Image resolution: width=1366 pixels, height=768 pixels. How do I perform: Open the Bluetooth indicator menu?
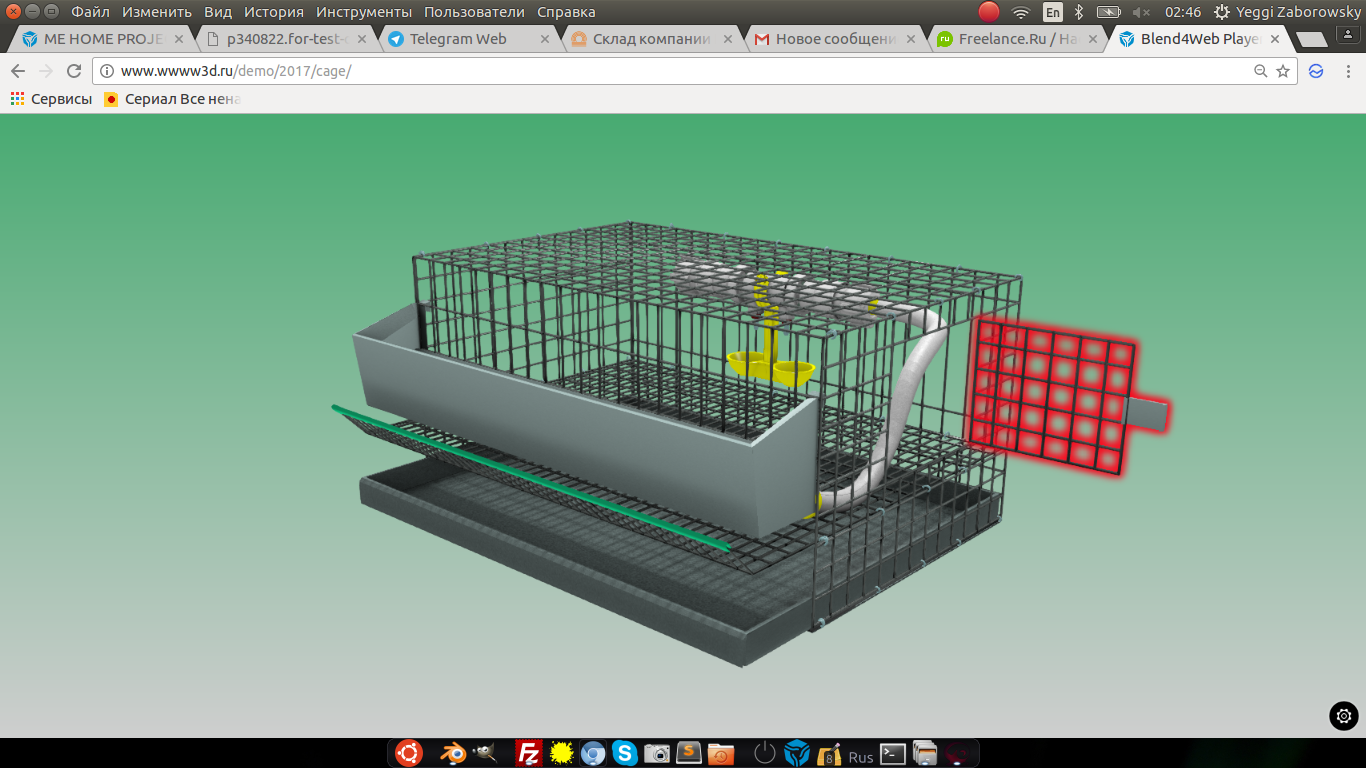point(1079,12)
